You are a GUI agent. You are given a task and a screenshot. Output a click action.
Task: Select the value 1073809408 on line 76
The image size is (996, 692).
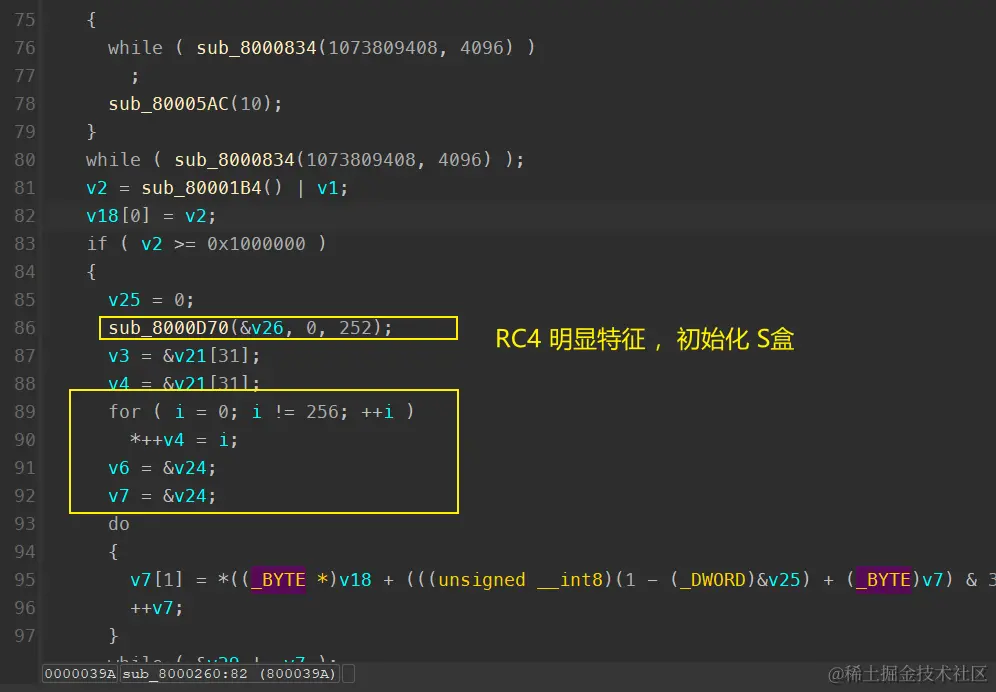click(x=382, y=48)
